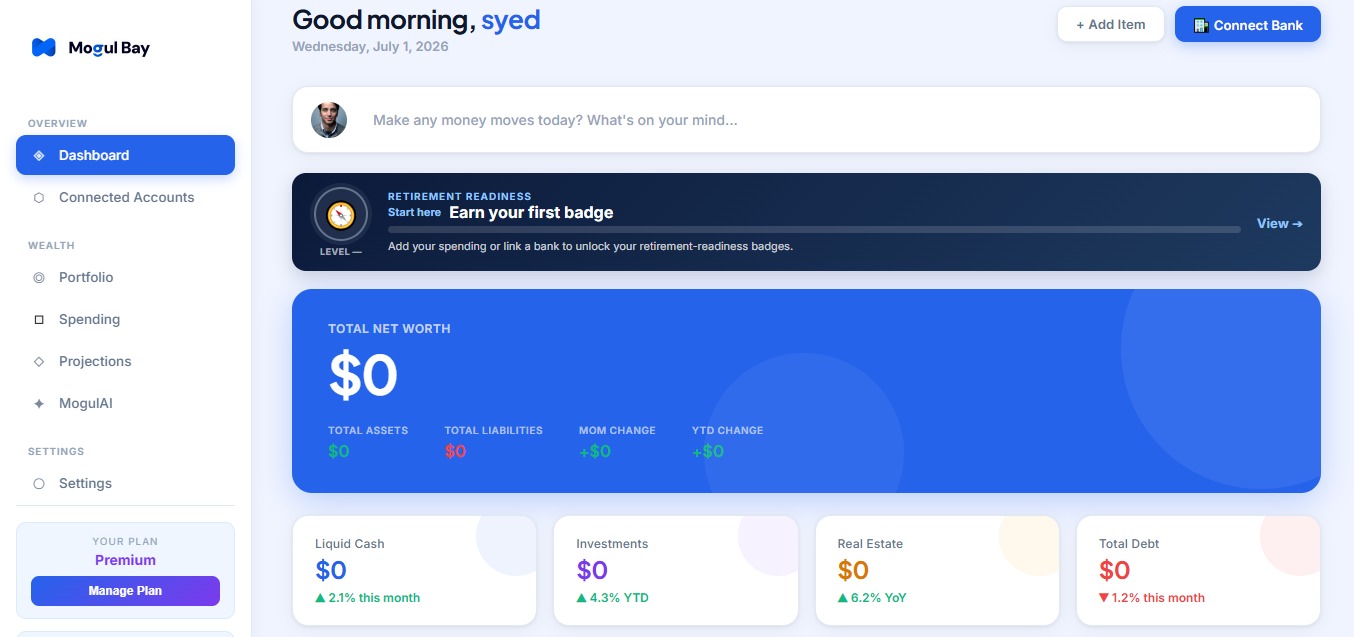Image resolution: width=1354 pixels, height=637 pixels.
Task: Open Connected Accounts page
Action: tap(125, 197)
